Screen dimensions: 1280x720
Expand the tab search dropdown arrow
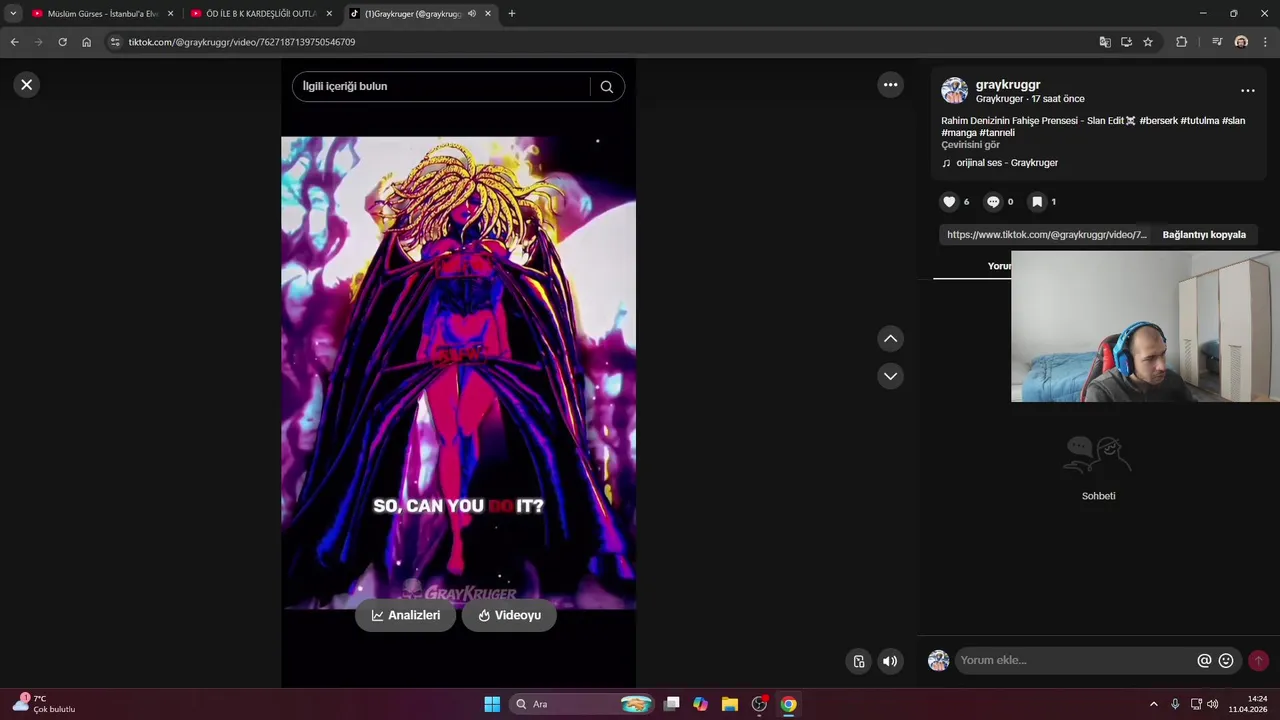13,14
